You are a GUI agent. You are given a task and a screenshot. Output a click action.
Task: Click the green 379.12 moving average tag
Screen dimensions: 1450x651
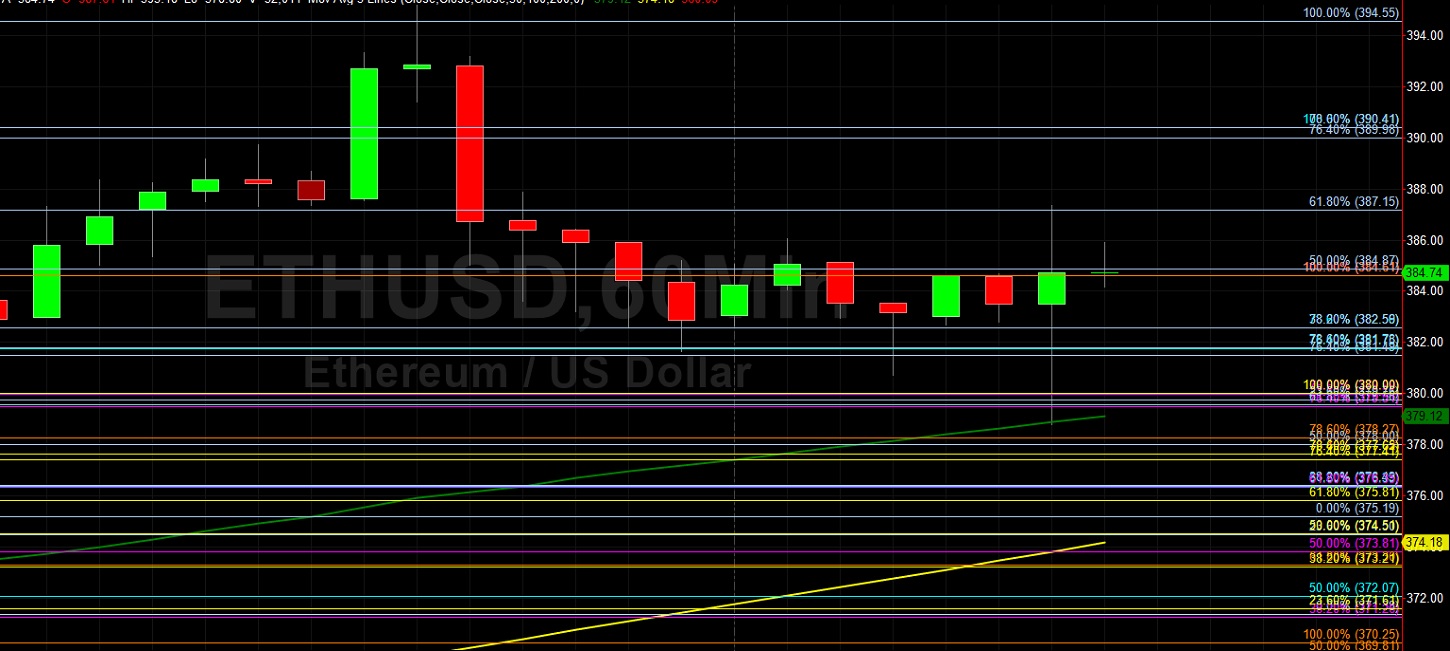[1425, 416]
